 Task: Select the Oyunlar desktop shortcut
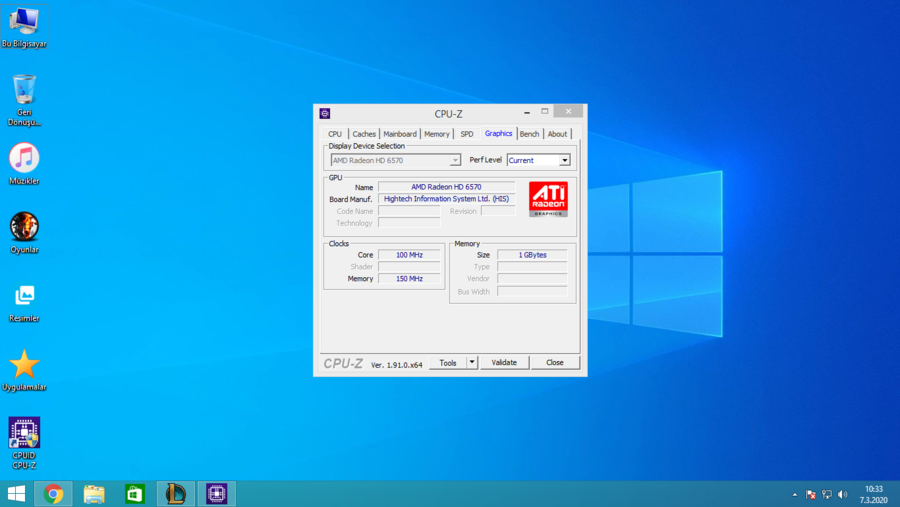pos(24,233)
